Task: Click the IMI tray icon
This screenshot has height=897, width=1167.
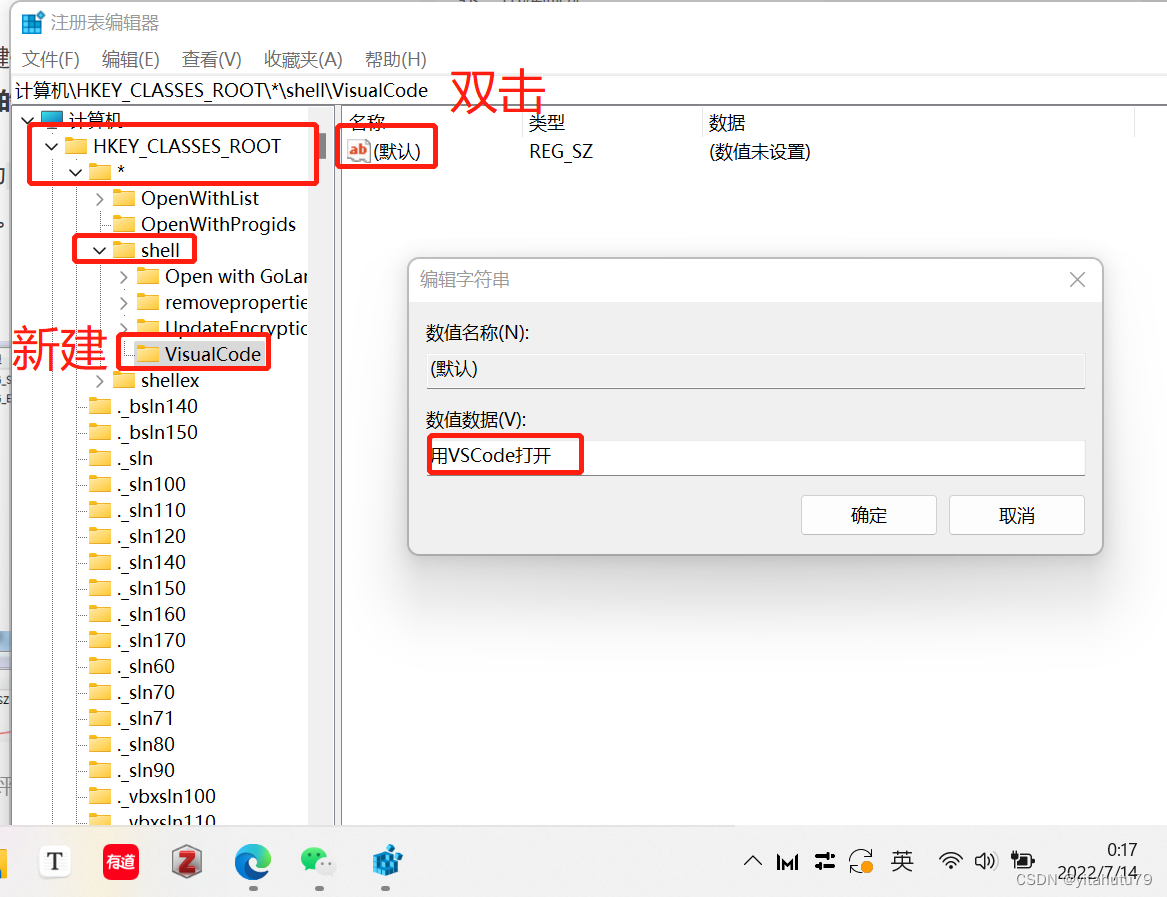Action: [x=787, y=862]
